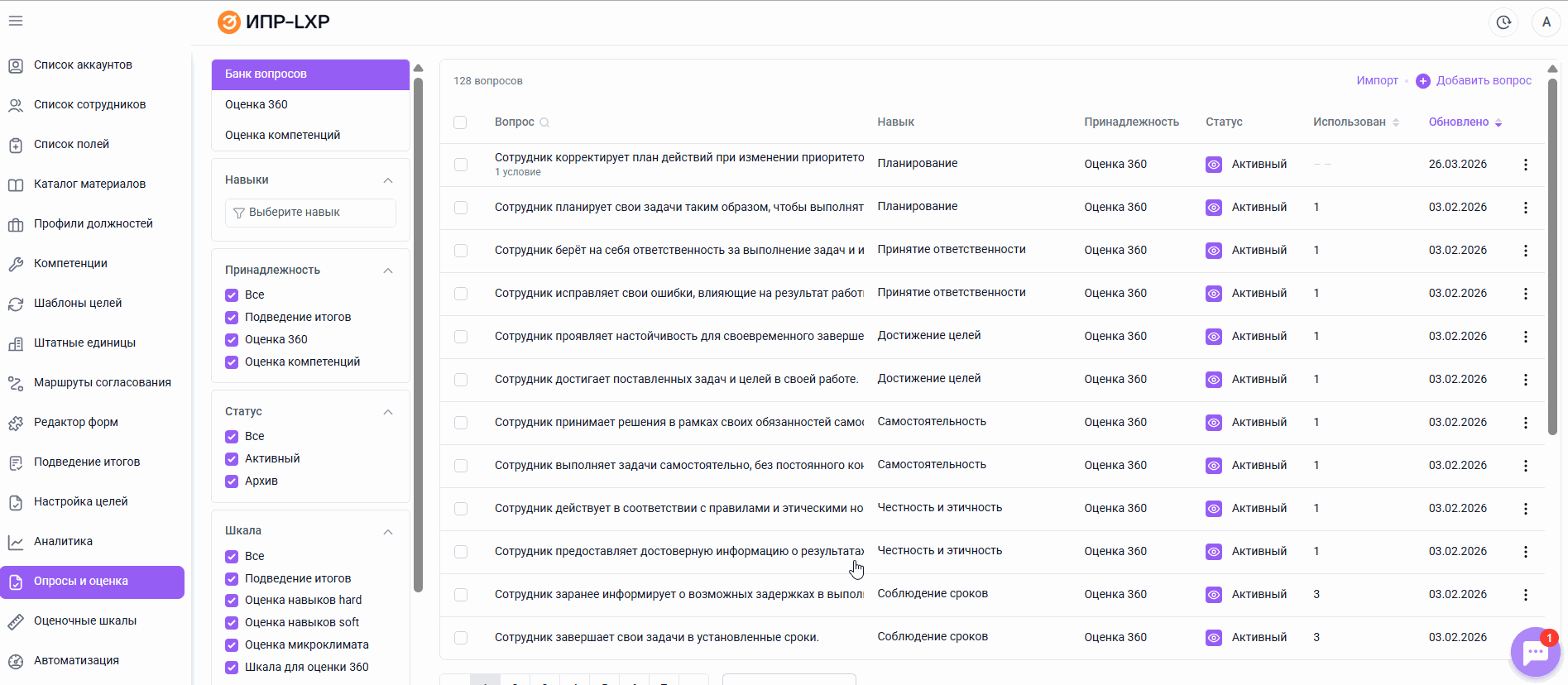Open three-dot menu for 'Сотрудник исправляет свои ошибки' row
The width and height of the screenshot is (1568, 685).
[x=1526, y=294]
